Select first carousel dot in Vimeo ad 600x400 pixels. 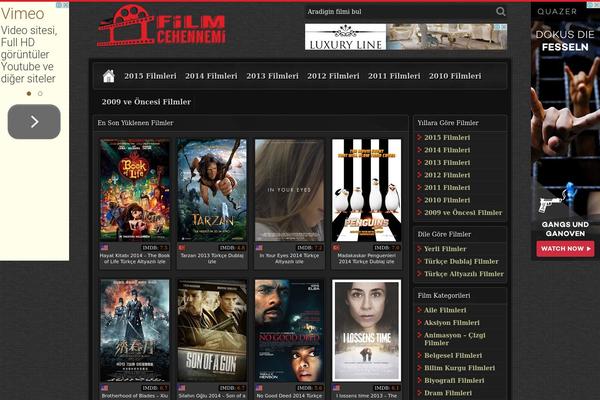(x=29, y=93)
